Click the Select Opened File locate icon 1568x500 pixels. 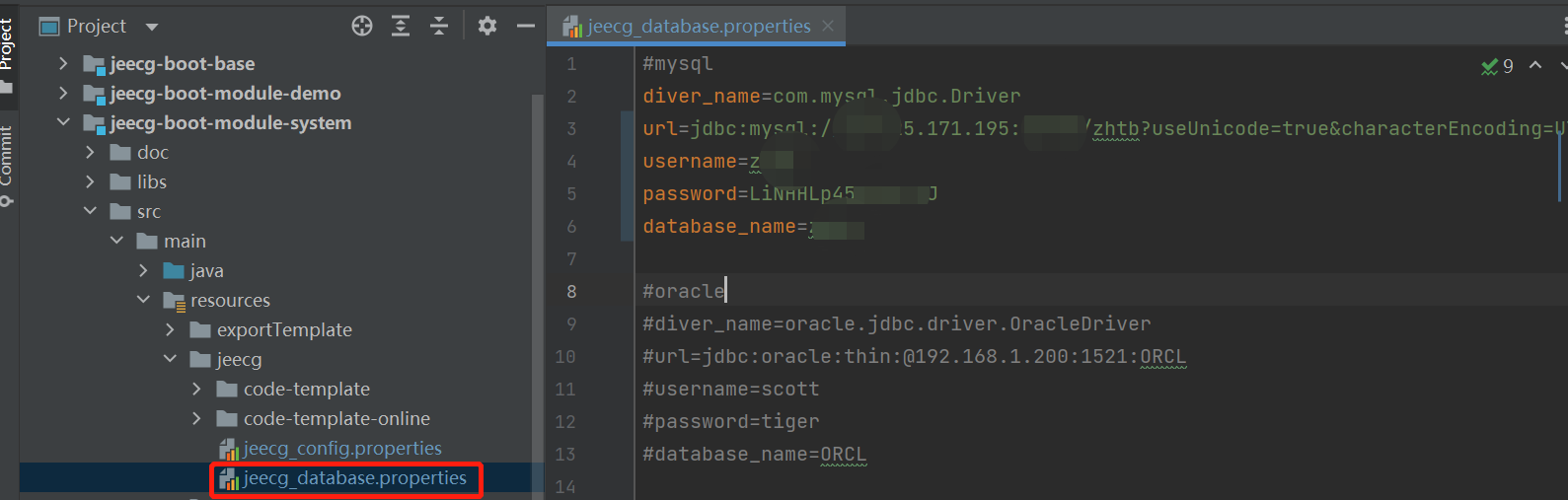click(362, 27)
